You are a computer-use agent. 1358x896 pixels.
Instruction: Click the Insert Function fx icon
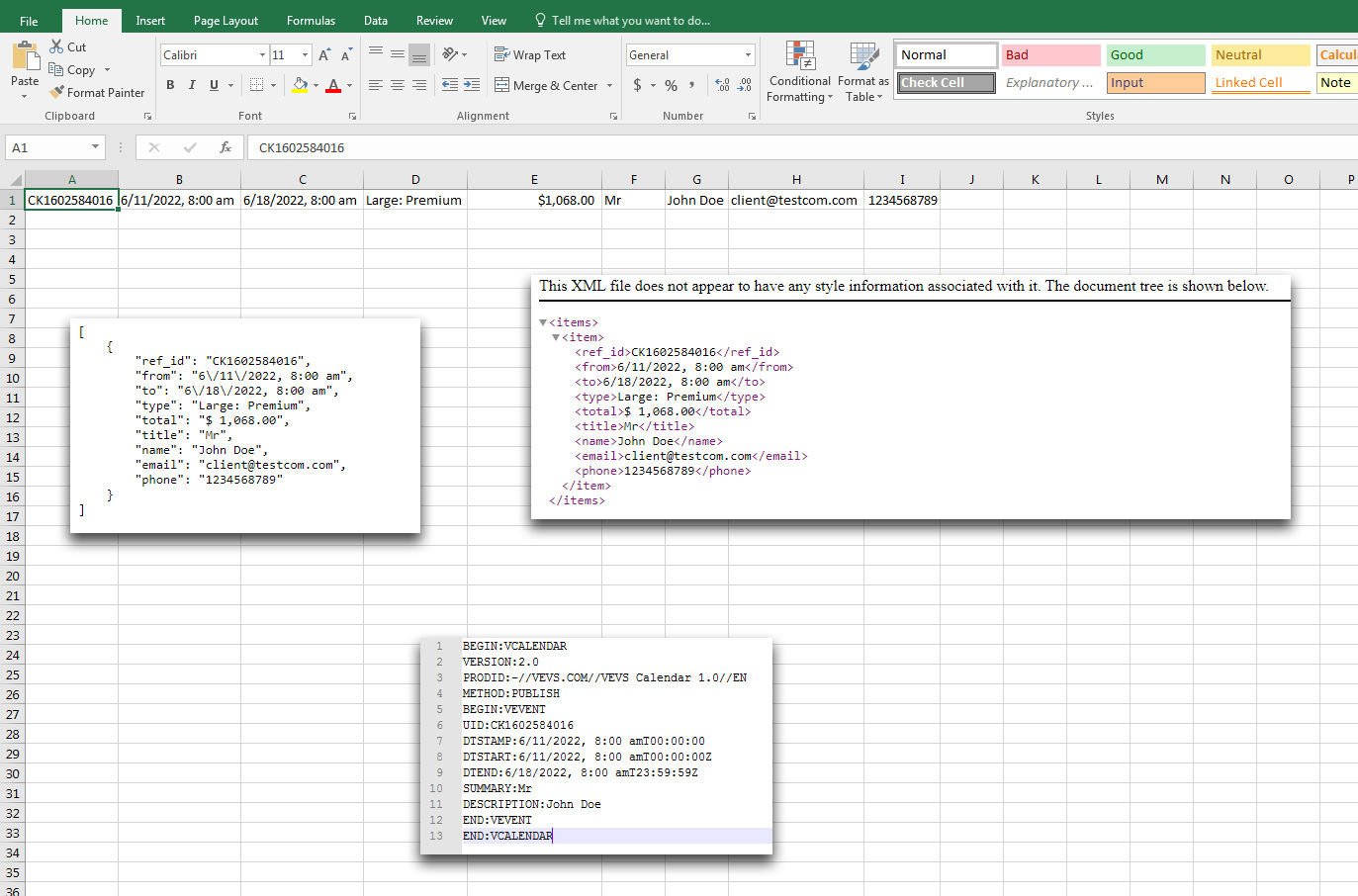coord(226,147)
